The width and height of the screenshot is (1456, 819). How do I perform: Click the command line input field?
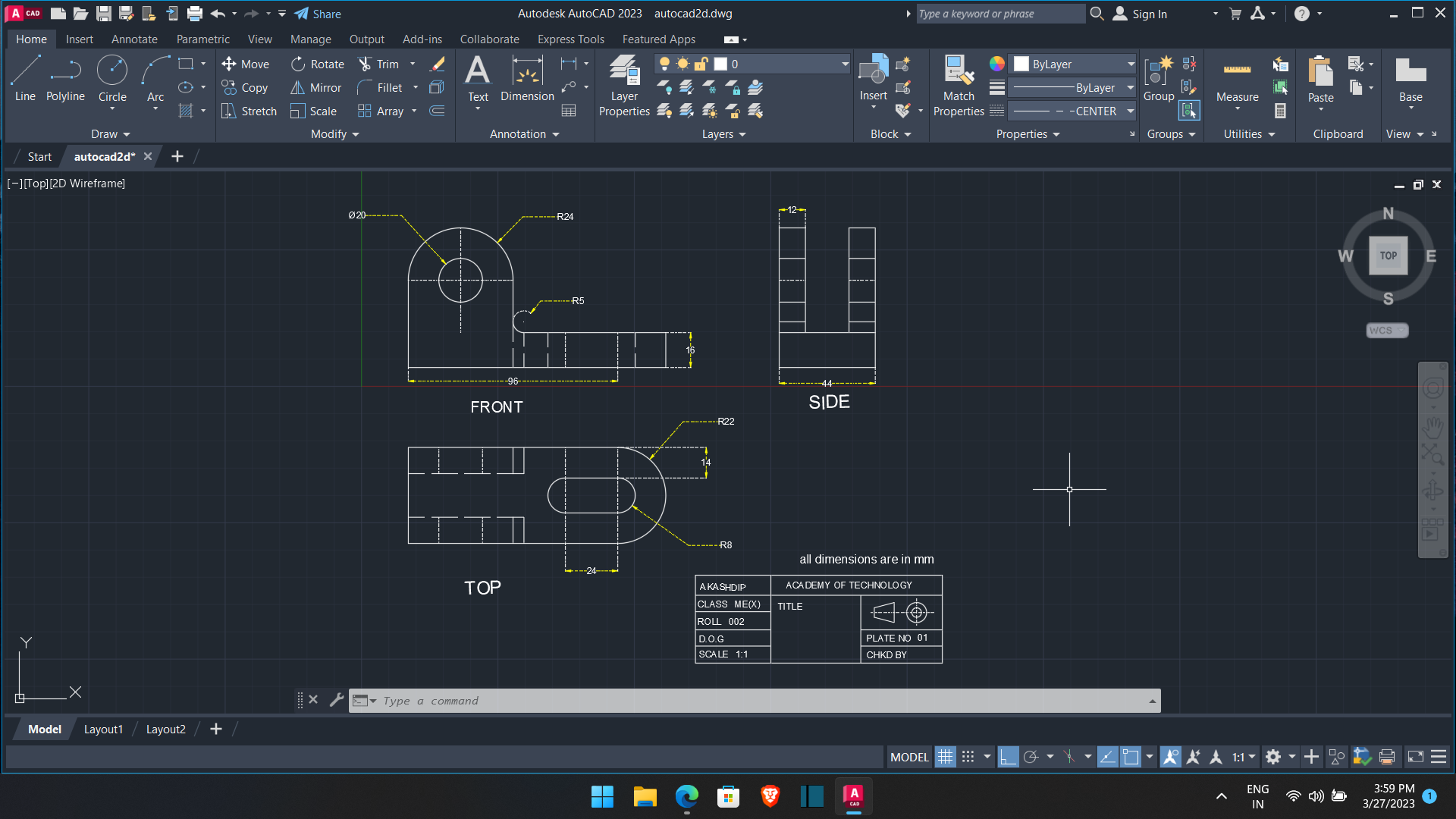[x=682, y=700]
